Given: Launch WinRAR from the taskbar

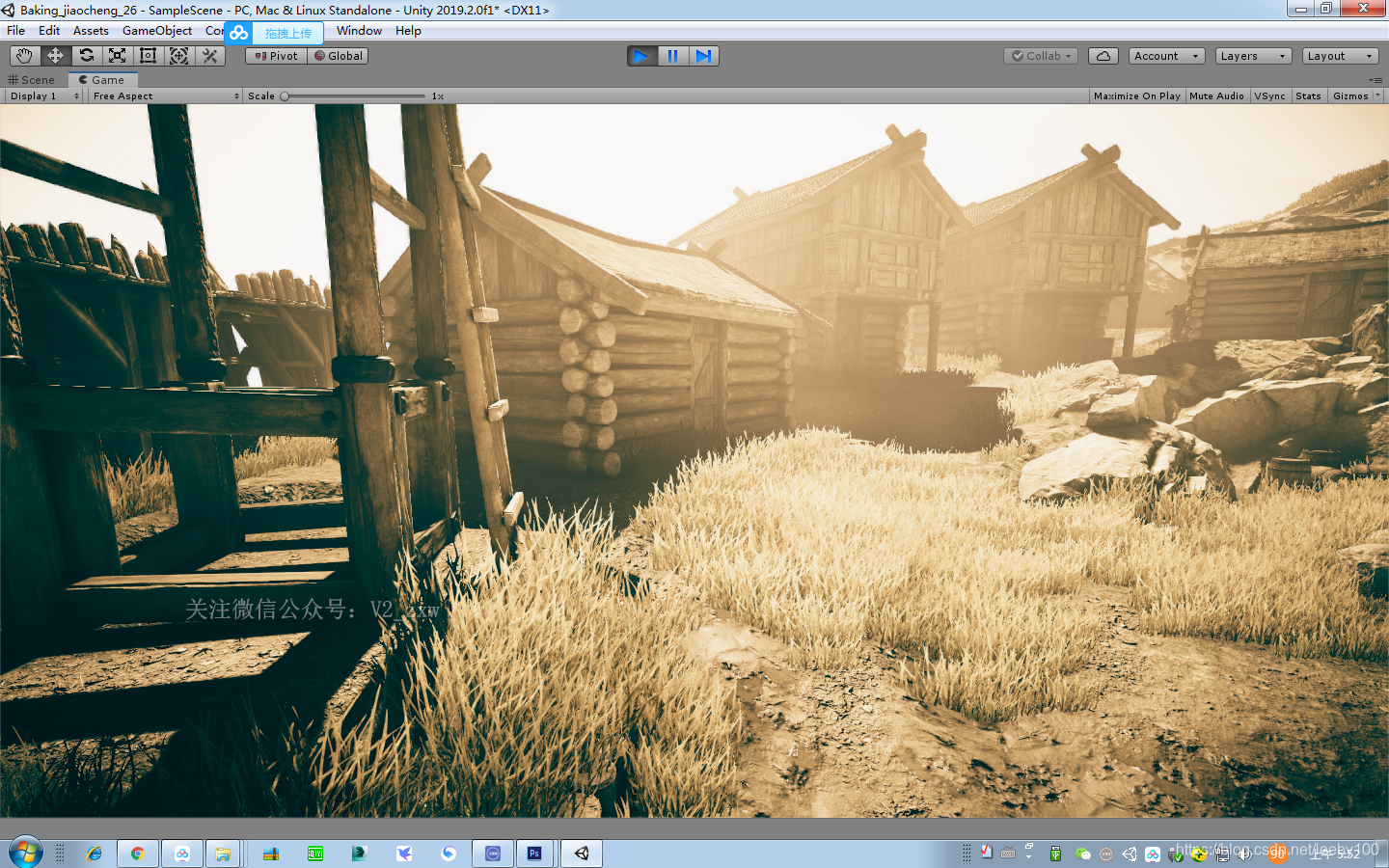Looking at the screenshot, I should (271, 854).
